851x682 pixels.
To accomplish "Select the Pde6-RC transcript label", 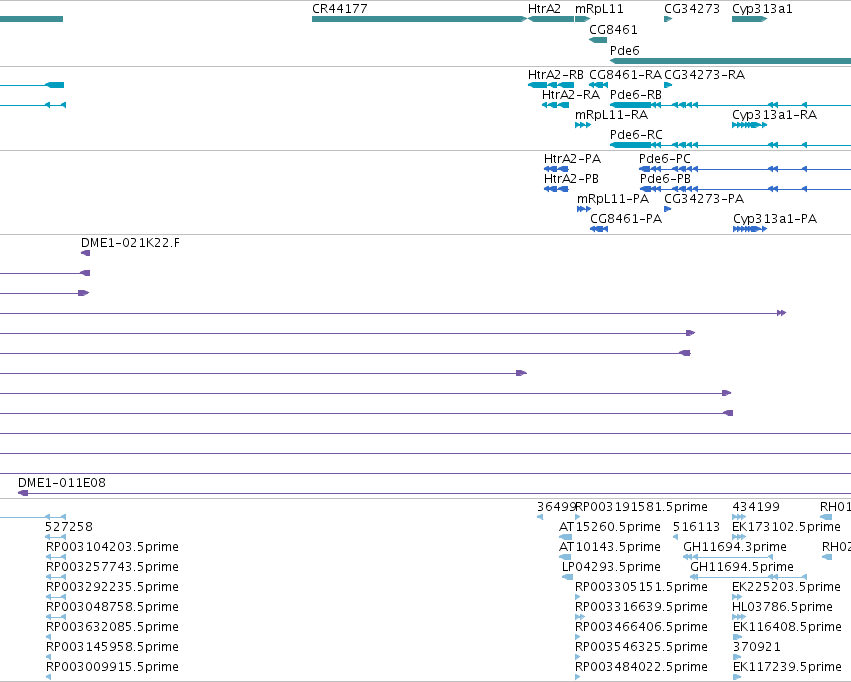I will point(636,134).
